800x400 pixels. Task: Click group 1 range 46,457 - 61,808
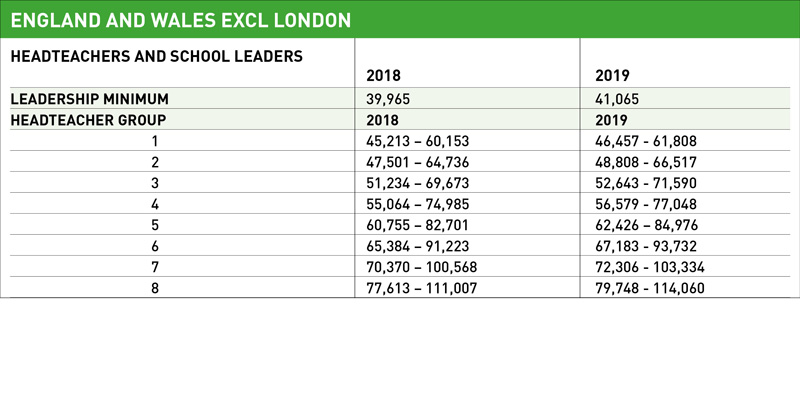pyautogui.click(x=645, y=141)
